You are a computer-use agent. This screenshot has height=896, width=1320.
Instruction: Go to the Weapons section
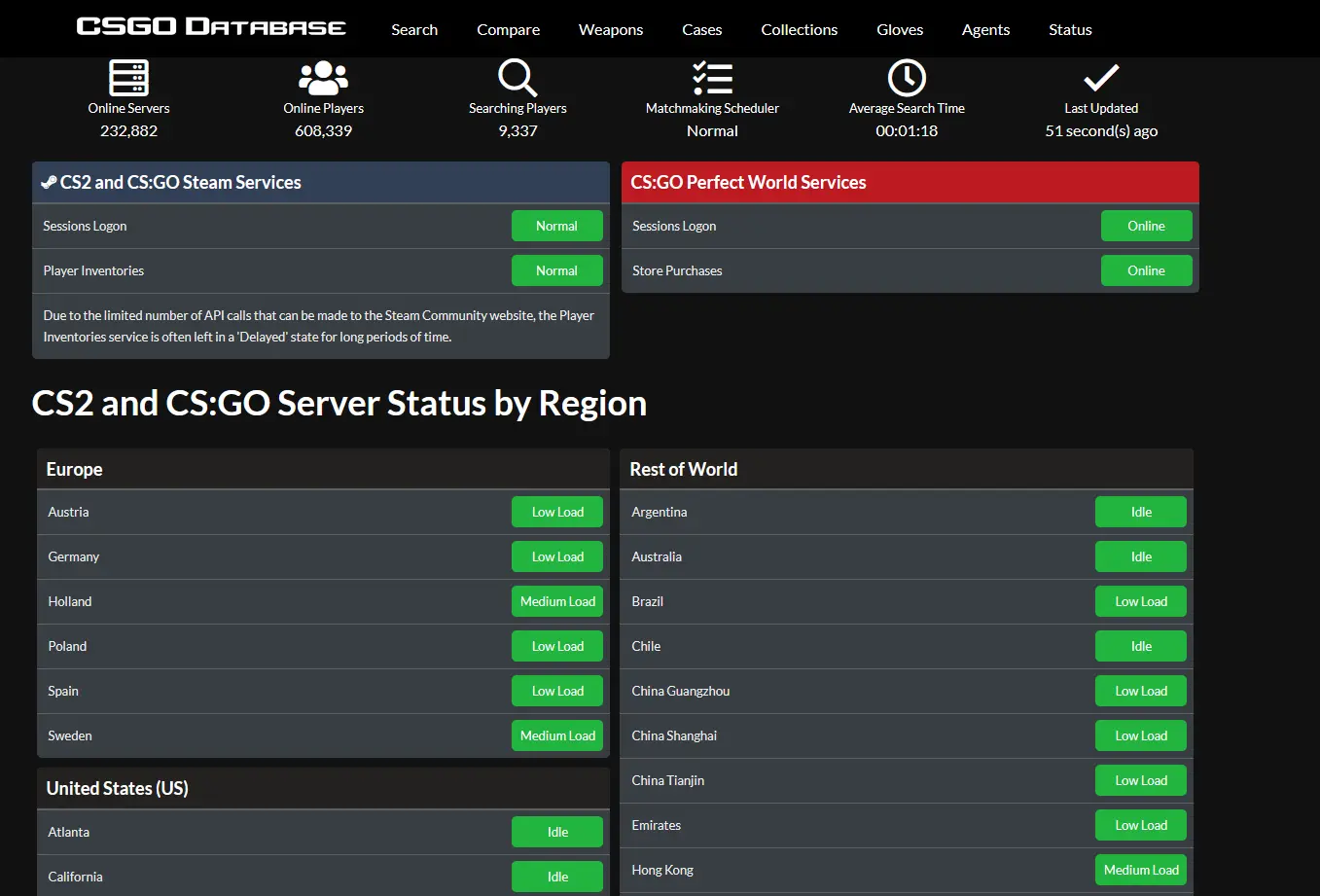click(x=611, y=29)
